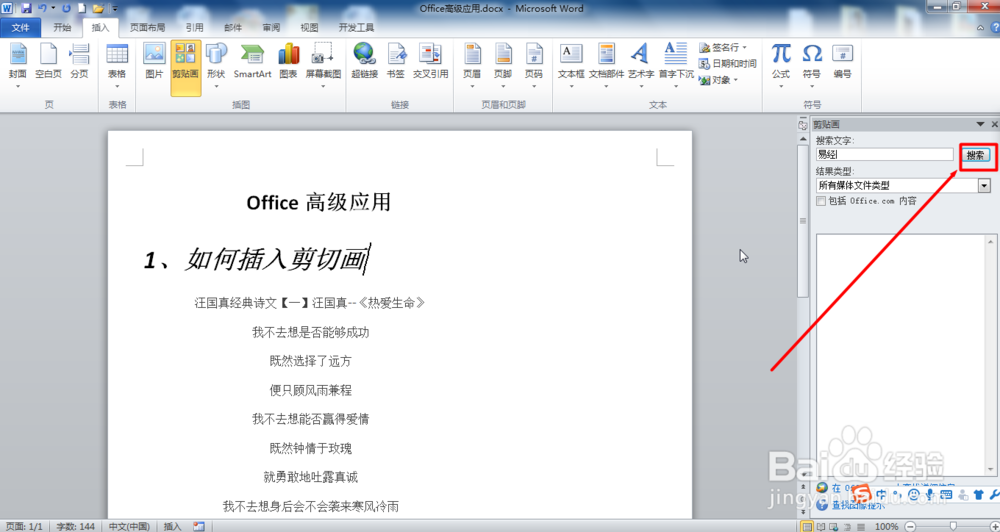This screenshot has width=1000, height=532.
Task: Switch to the References (引用) tab
Action: coord(195,27)
